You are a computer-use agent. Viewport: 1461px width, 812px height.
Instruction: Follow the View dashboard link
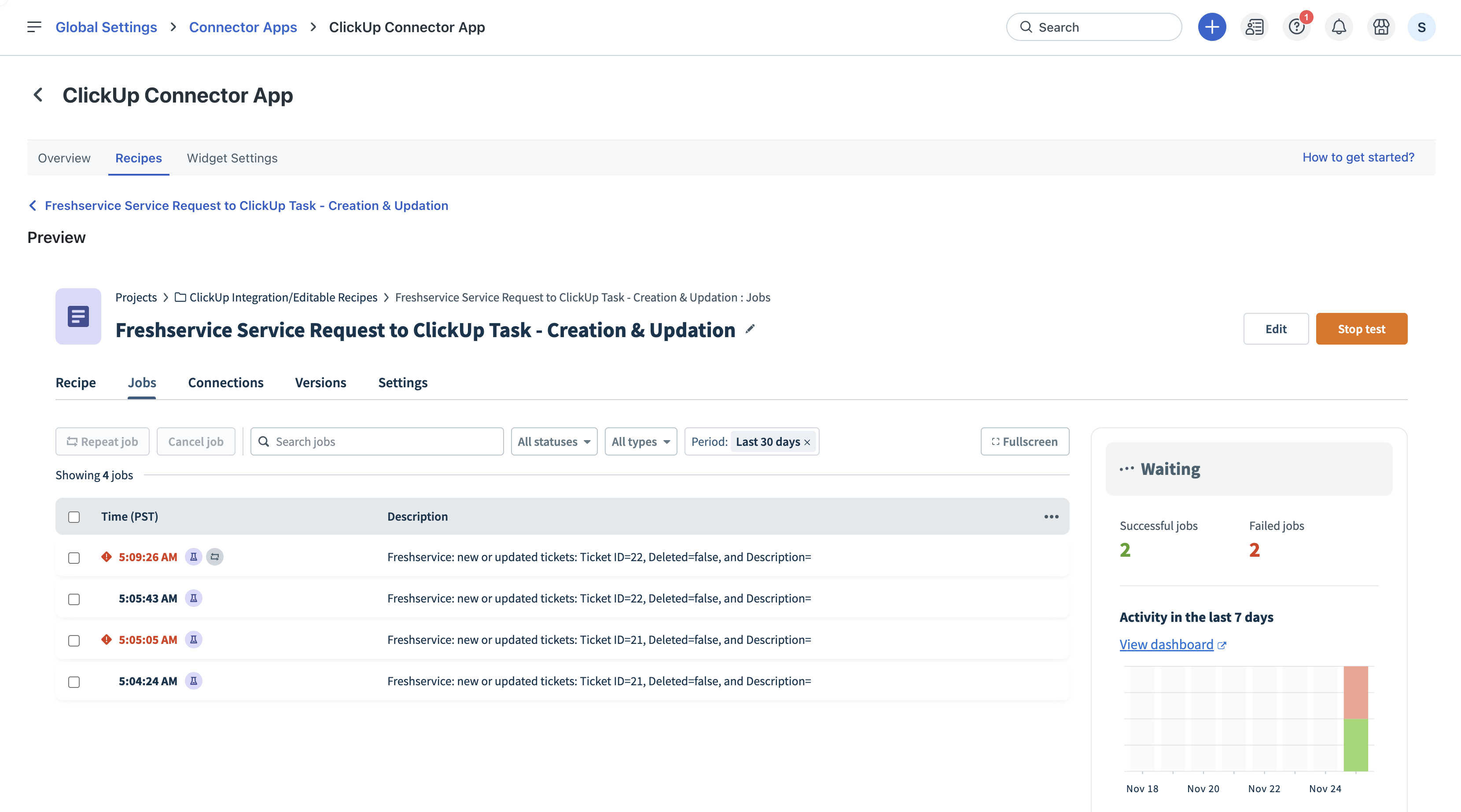coord(1166,645)
